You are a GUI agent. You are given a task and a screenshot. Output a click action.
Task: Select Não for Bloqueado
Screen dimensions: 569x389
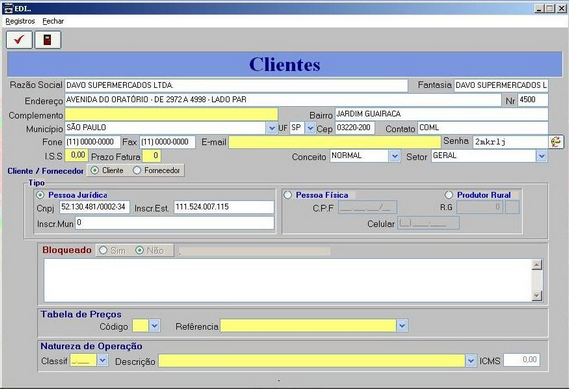pyautogui.click(x=139, y=250)
